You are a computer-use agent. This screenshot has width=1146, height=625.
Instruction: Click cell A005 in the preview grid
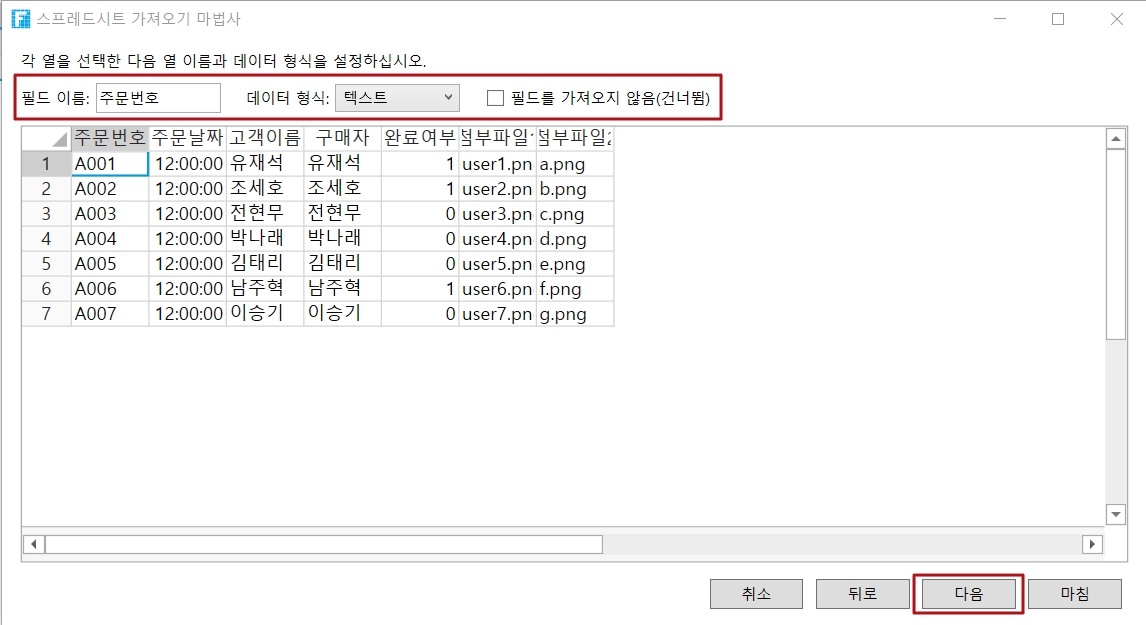point(110,264)
